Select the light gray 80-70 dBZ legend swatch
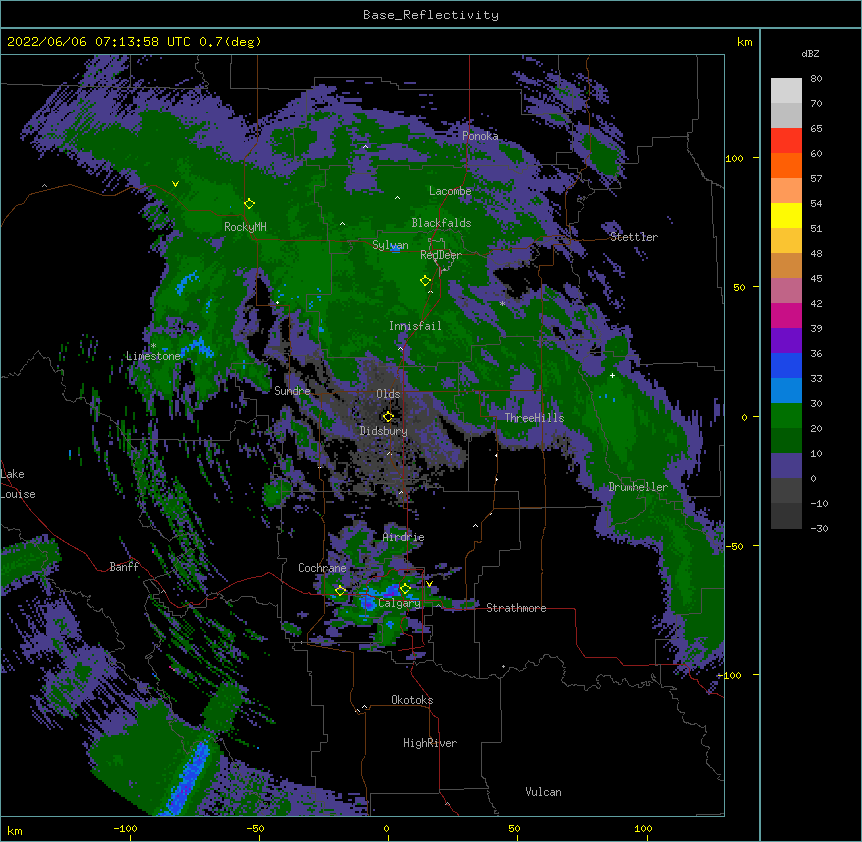Viewport: 862px width, 842px height. (x=786, y=91)
